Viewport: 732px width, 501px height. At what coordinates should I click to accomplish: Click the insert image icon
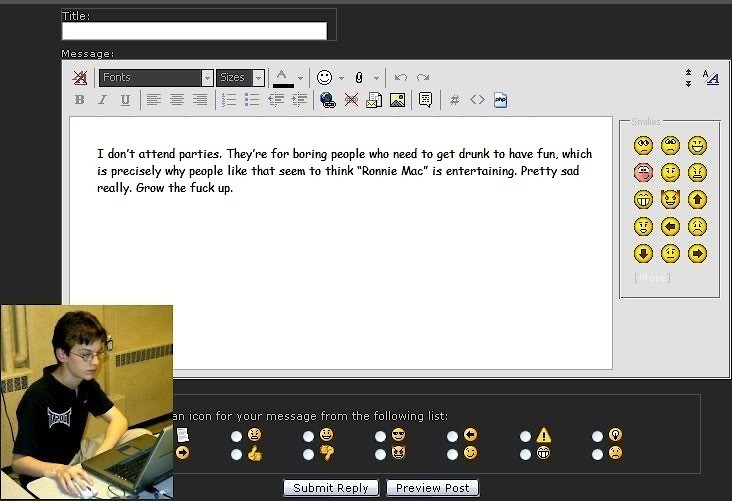click(397, 100)
